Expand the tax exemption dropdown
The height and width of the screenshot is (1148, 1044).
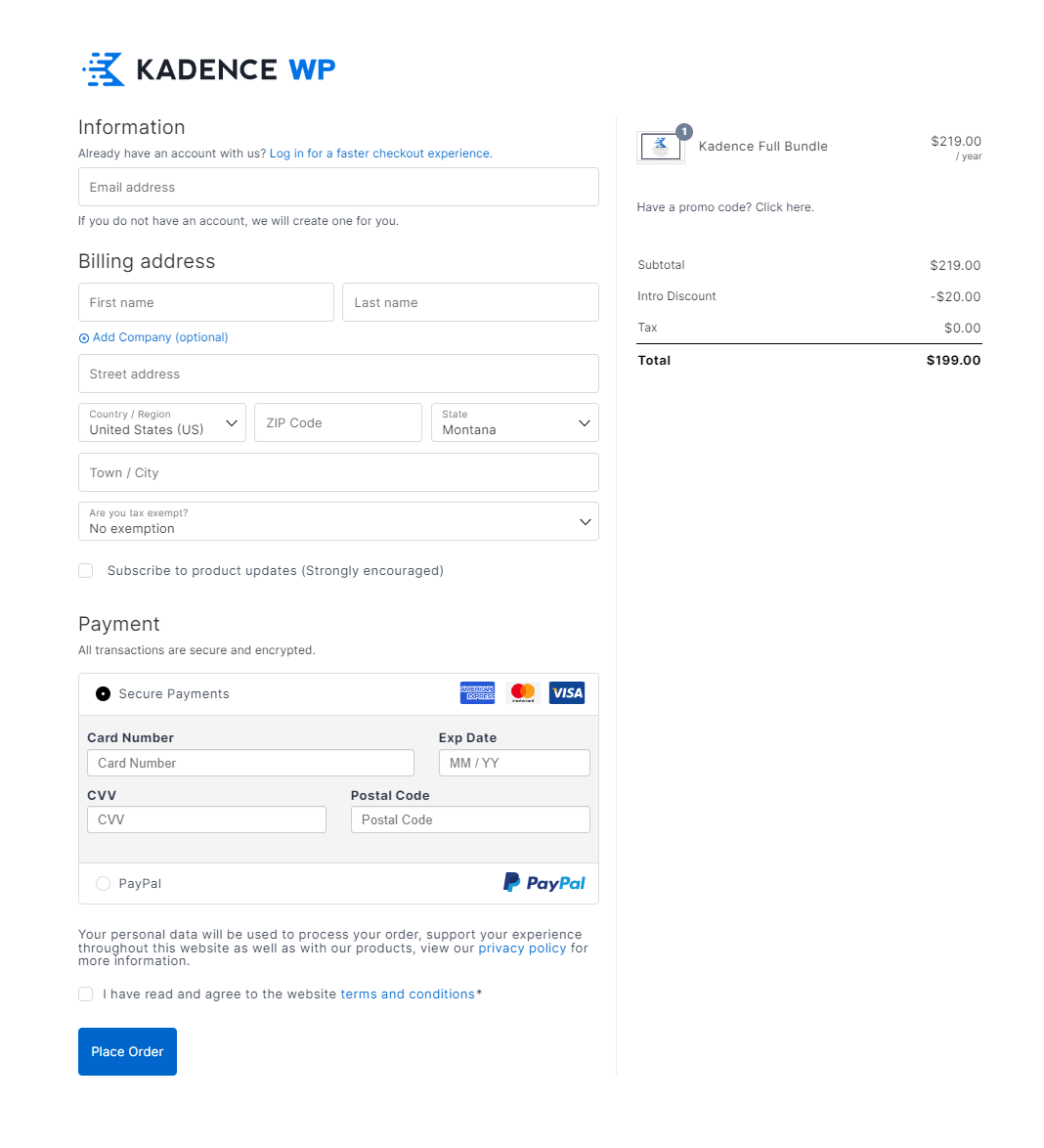[x=338, y=521]
